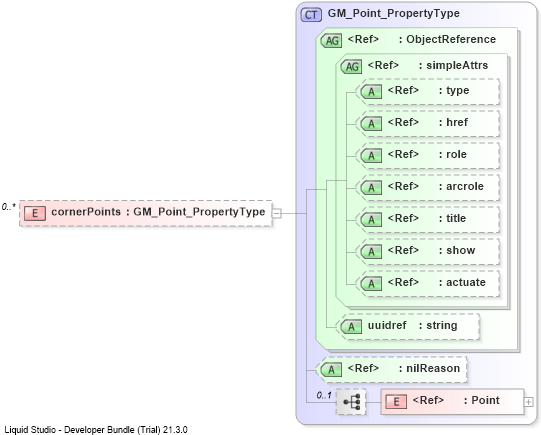The width and height of the screenshot is (541, 435).
Task: Click the A icon beside nilReason
Action: (332, 370)
